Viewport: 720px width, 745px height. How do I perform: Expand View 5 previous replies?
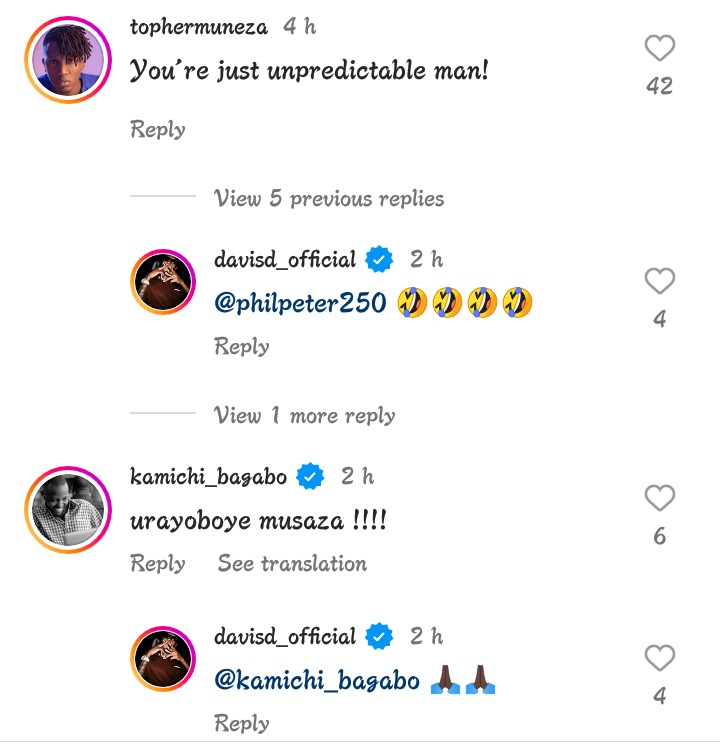(329, 198)
